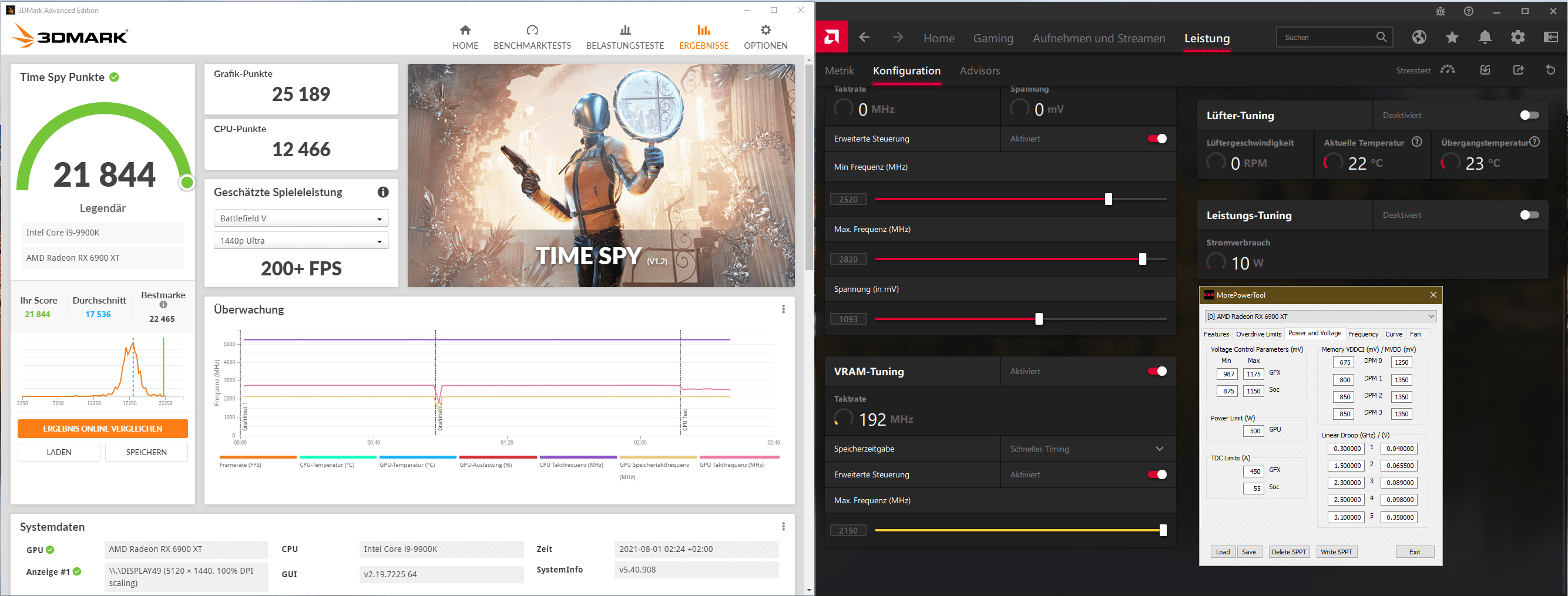Show info for Geschätzte Spieleleistung
The image size is (1568, 596).
[383, 192]
